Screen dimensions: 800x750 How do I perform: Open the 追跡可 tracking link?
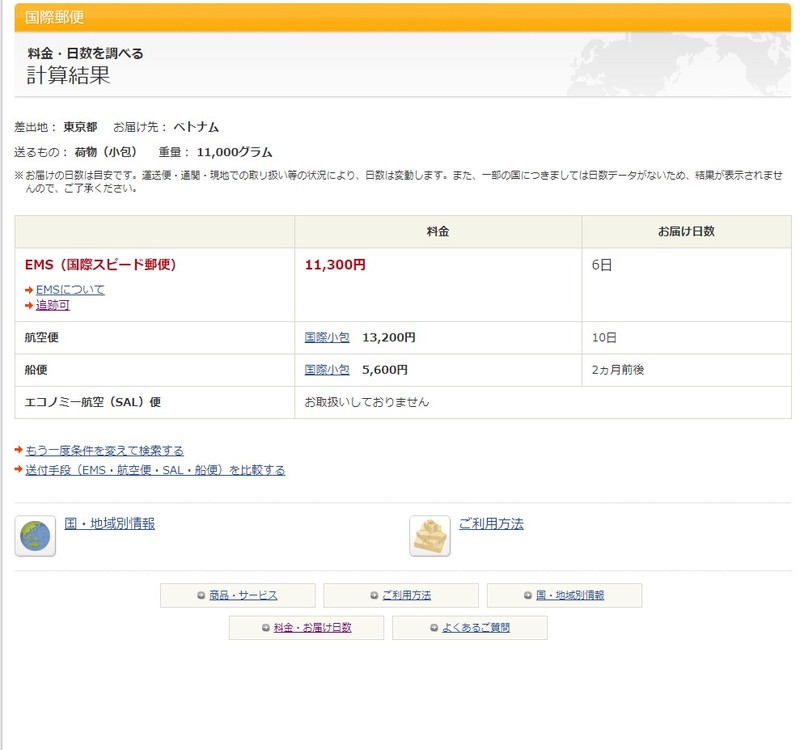pyautogui.click(x=53, y=306)
